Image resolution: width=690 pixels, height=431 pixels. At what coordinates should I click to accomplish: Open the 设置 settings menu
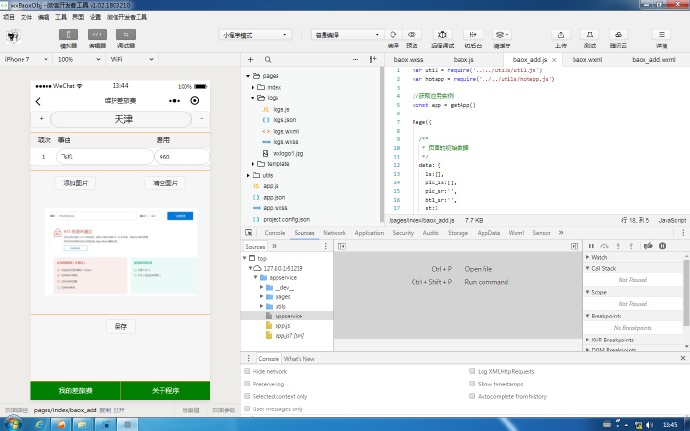point(95,17)
